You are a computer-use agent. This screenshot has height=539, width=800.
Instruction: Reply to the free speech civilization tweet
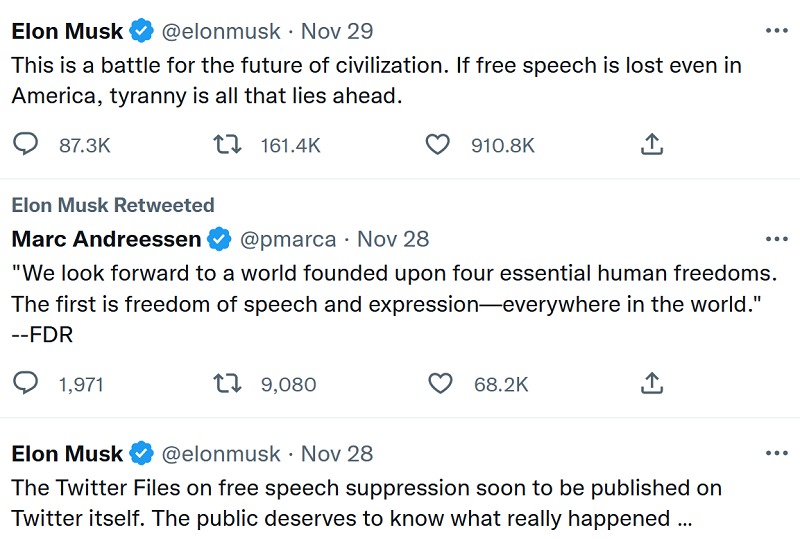pyautogui.click(x=25, y=145)
